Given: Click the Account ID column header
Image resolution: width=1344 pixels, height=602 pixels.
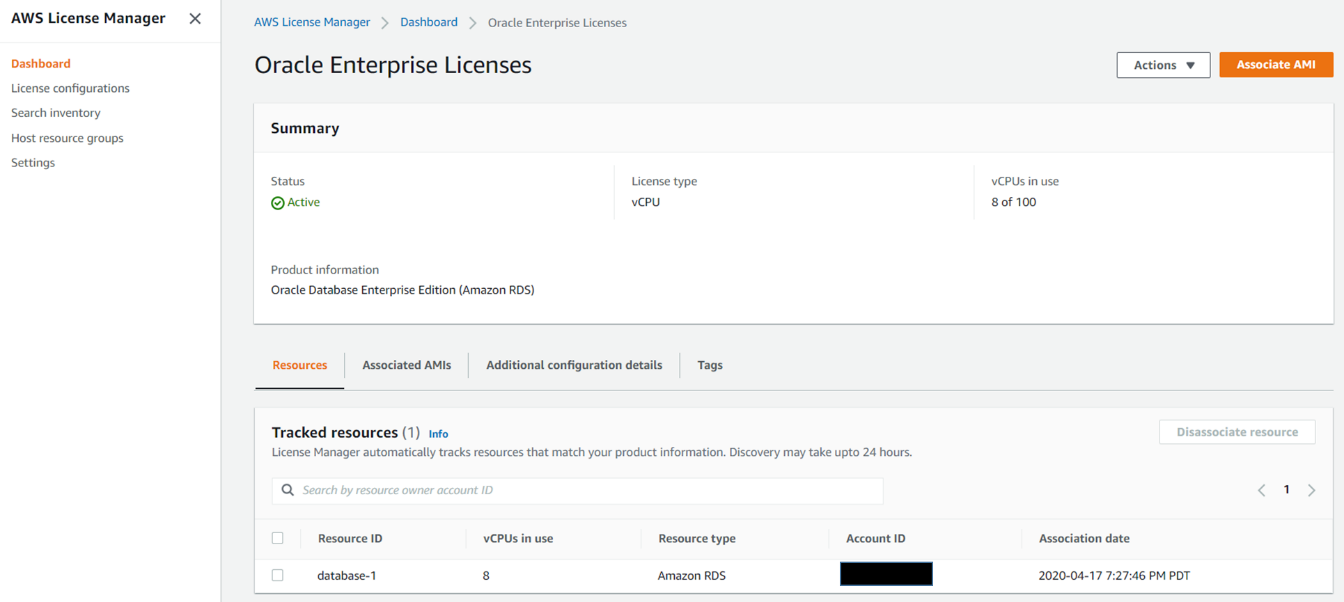Looking at the screenshot, I should click(x=876, y=538).
